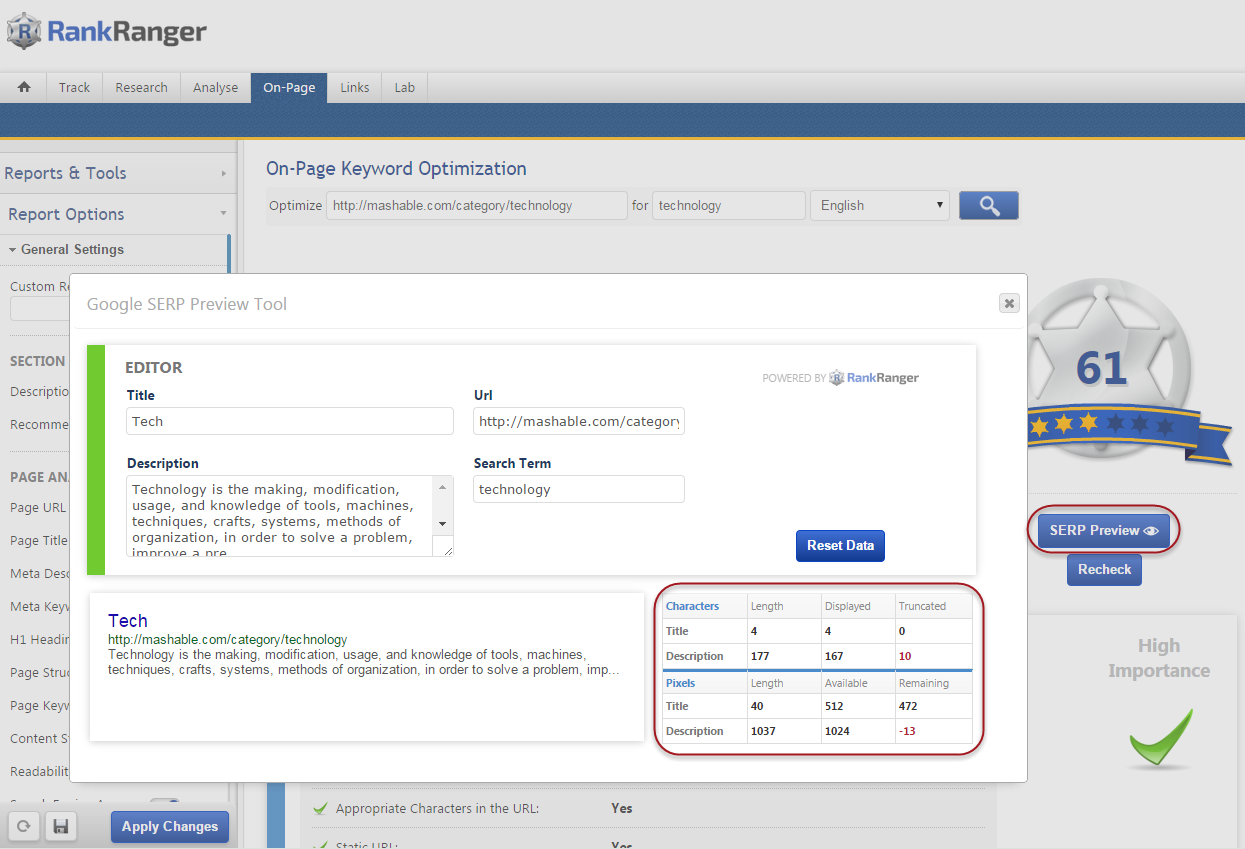Close the Google SERP Preview Tool dialog
Image resolution: width=1245 pixels, height=849 pixels.
tap(1009, 303)
